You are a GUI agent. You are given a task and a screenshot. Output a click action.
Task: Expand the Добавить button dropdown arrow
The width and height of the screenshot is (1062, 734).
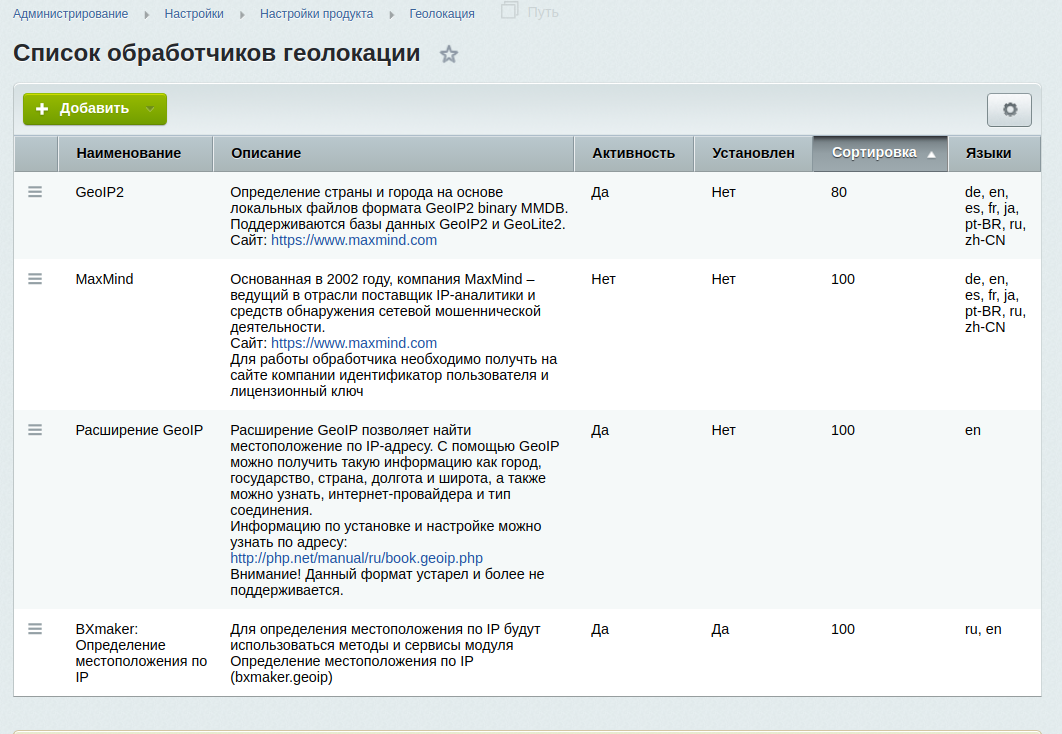pos(150,109)
